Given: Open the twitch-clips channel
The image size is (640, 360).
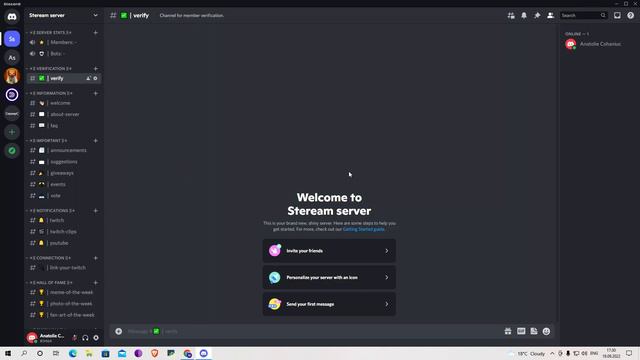Looking at the screenshot, I should (x=64, y=232).
